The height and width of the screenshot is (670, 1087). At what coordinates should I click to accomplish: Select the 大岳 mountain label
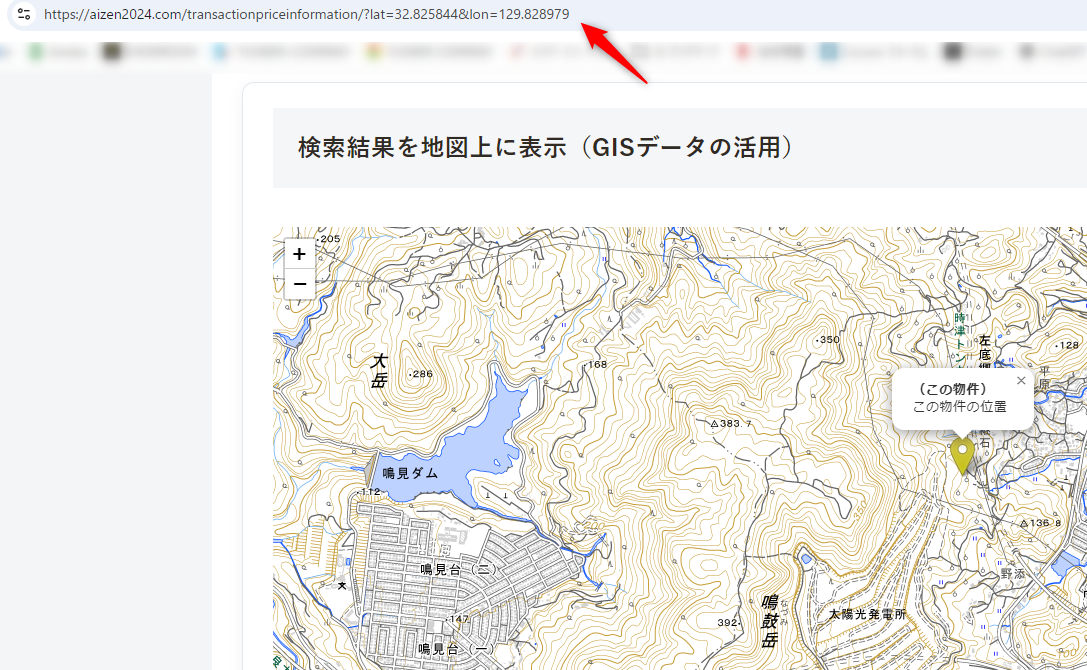[379, 370]
